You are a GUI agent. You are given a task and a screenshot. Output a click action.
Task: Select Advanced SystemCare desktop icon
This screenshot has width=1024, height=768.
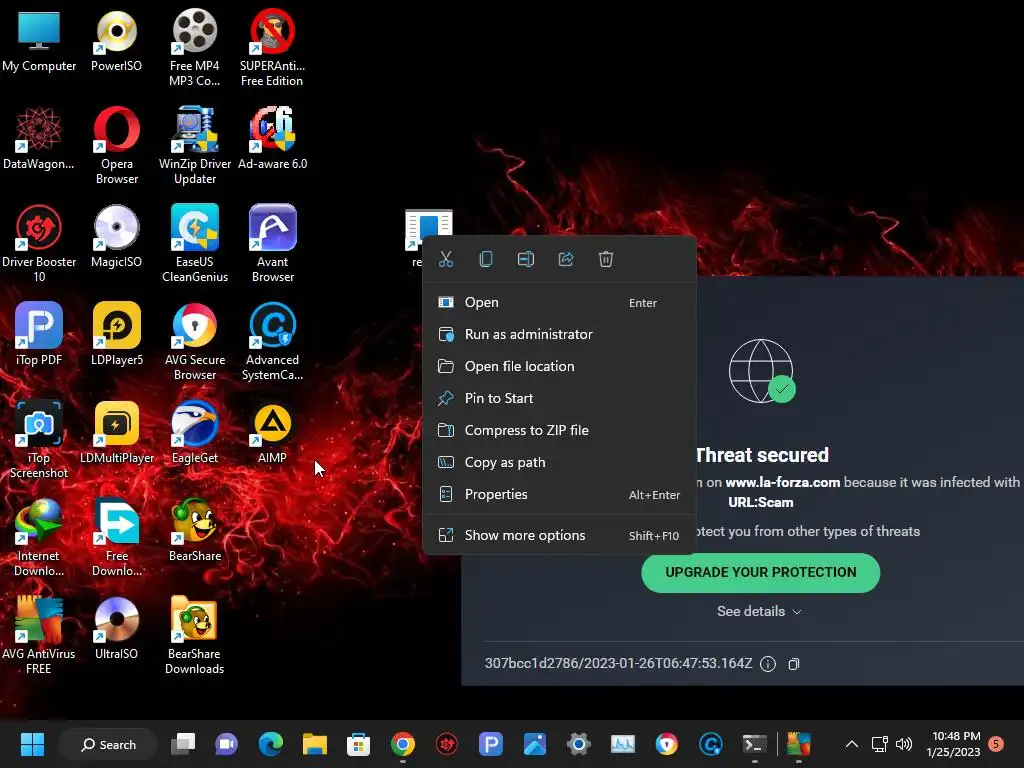[272, 342]
